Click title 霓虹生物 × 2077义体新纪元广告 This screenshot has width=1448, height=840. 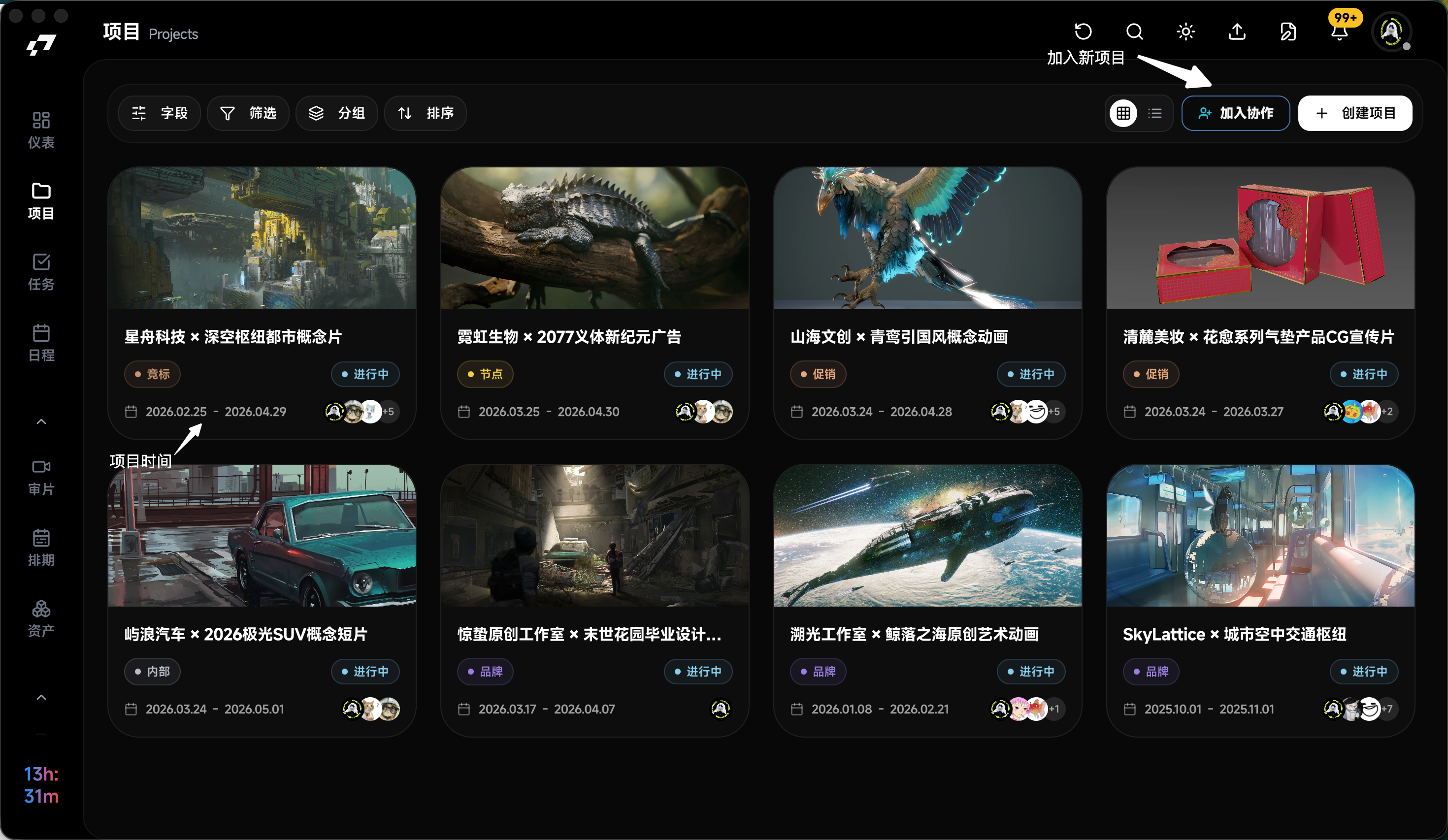tap(569, 337)
